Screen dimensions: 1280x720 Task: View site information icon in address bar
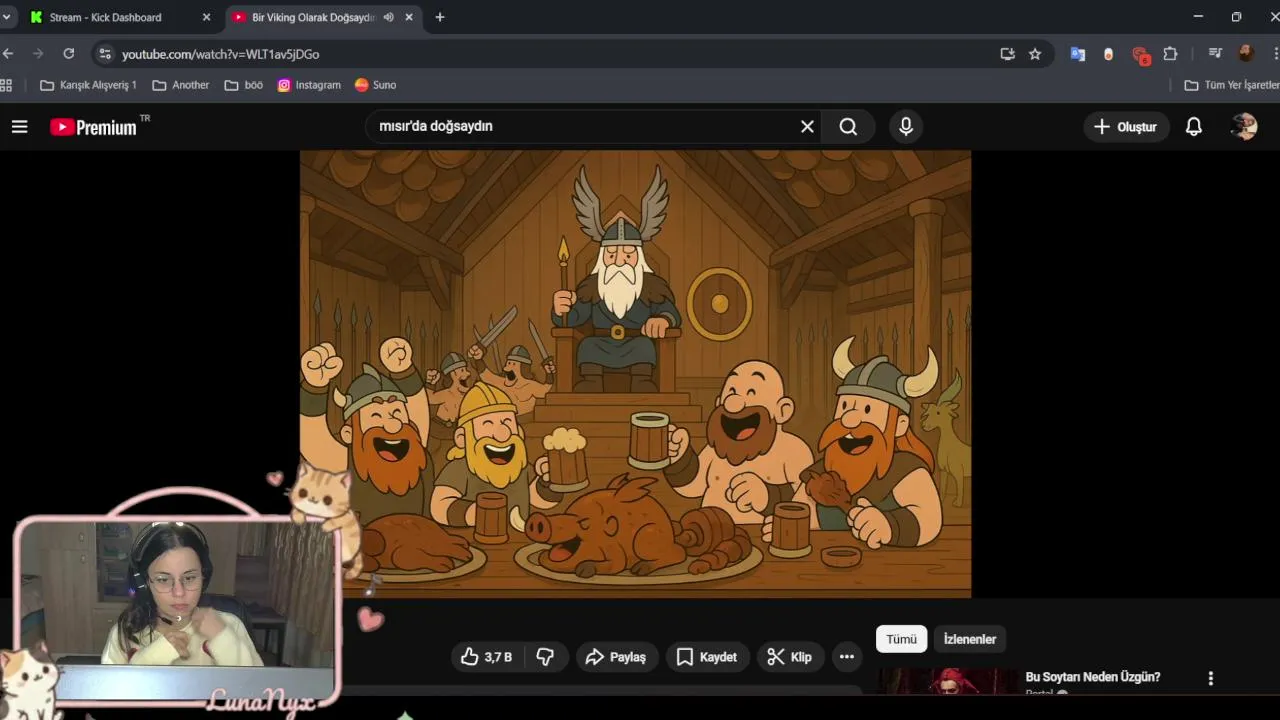click(x=105, y=54)
